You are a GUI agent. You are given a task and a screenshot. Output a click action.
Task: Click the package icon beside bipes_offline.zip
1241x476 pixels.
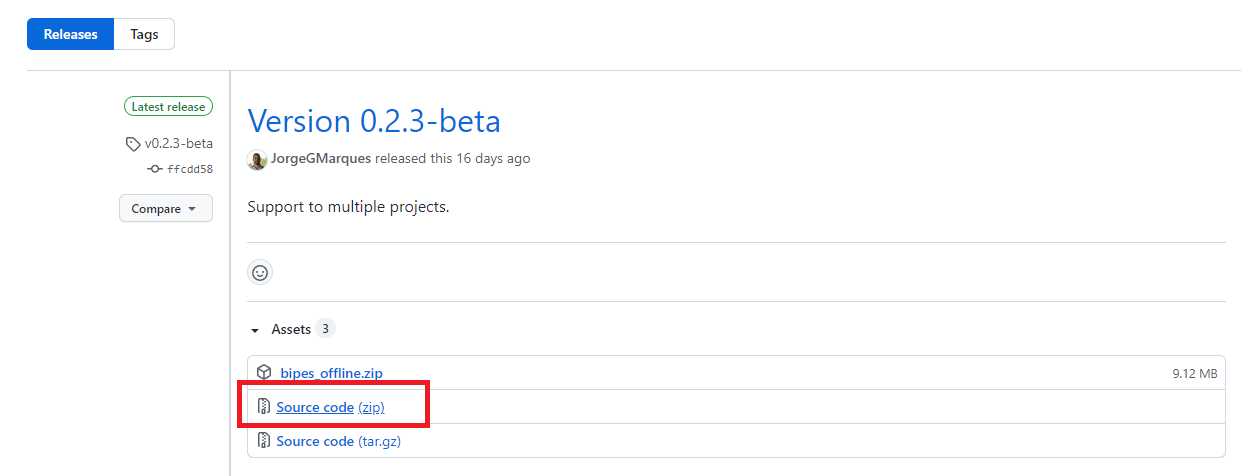pos(264,373)
